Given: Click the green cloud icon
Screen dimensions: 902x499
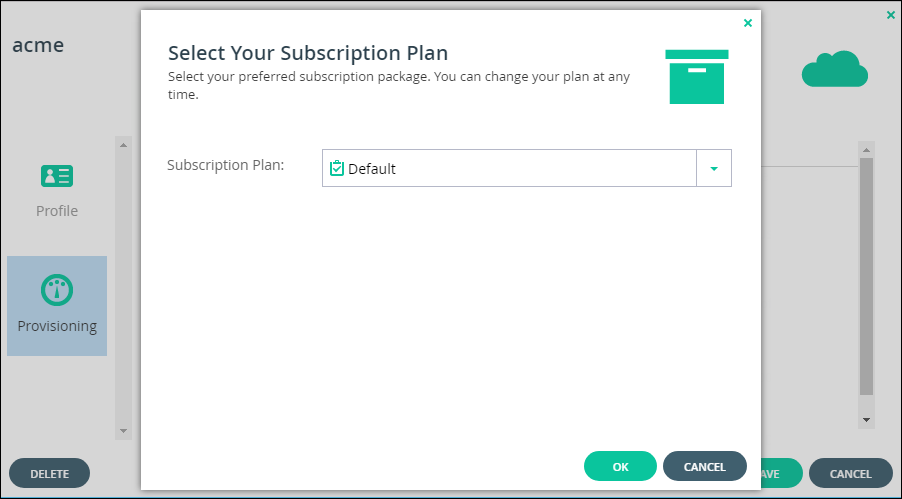Looking at the screenshot, I should pos(835,69).
